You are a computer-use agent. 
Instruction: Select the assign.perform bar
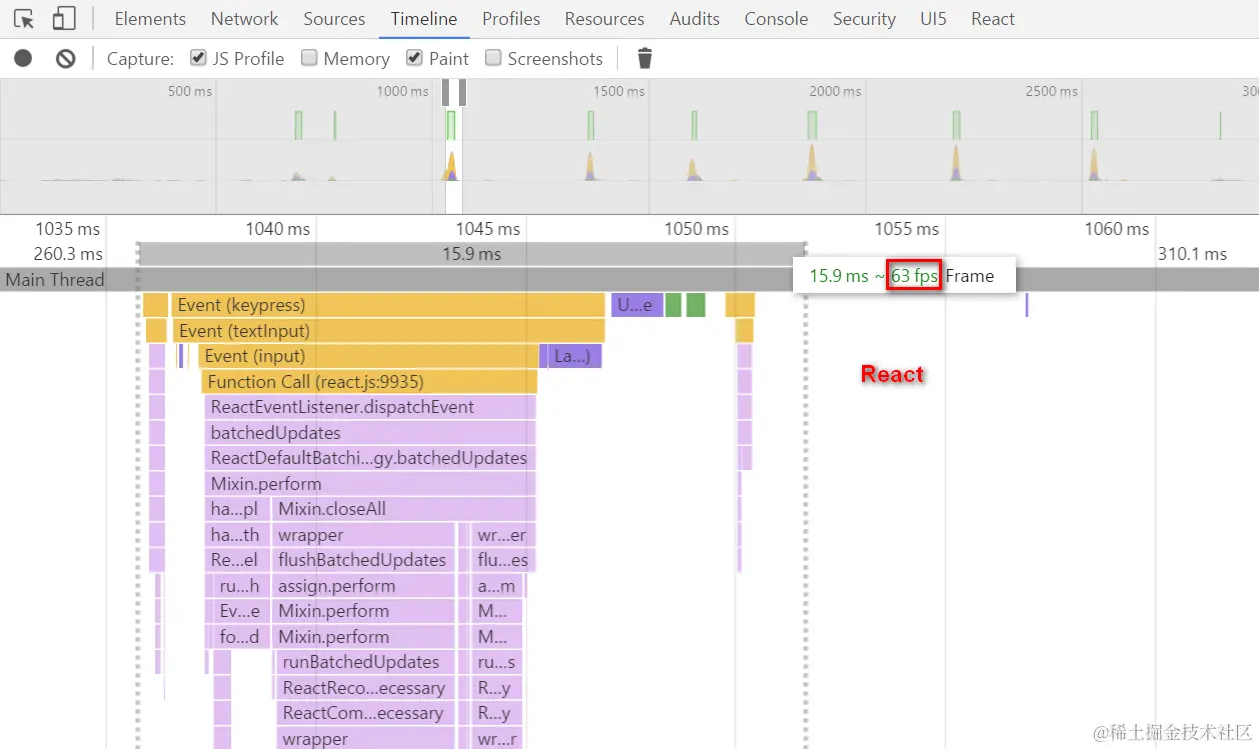click(x=363, y=586)
